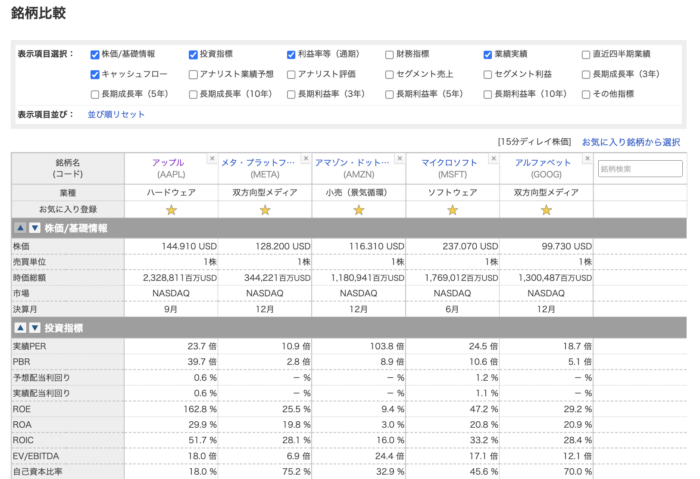
Task: Enable the 長期成長率（3年） checkbox
Action: tap(586, 75)
